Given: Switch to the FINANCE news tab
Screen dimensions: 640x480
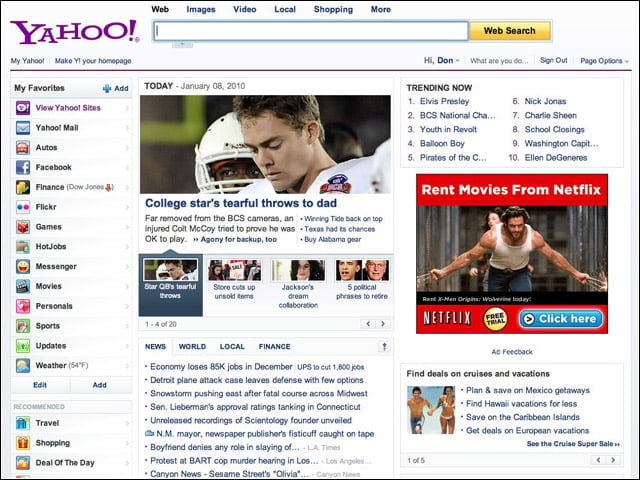Looking at the screenshot, I should point(275,347).
